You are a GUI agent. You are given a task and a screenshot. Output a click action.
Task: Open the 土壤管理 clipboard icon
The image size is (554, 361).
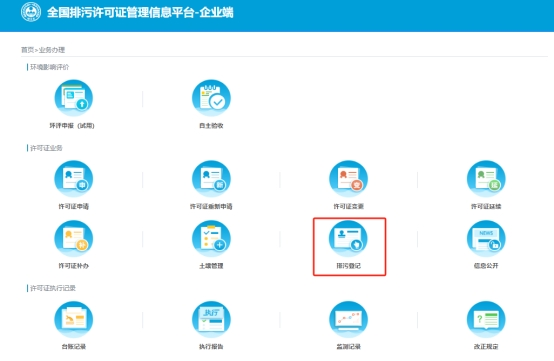click(x=211, y=238)
